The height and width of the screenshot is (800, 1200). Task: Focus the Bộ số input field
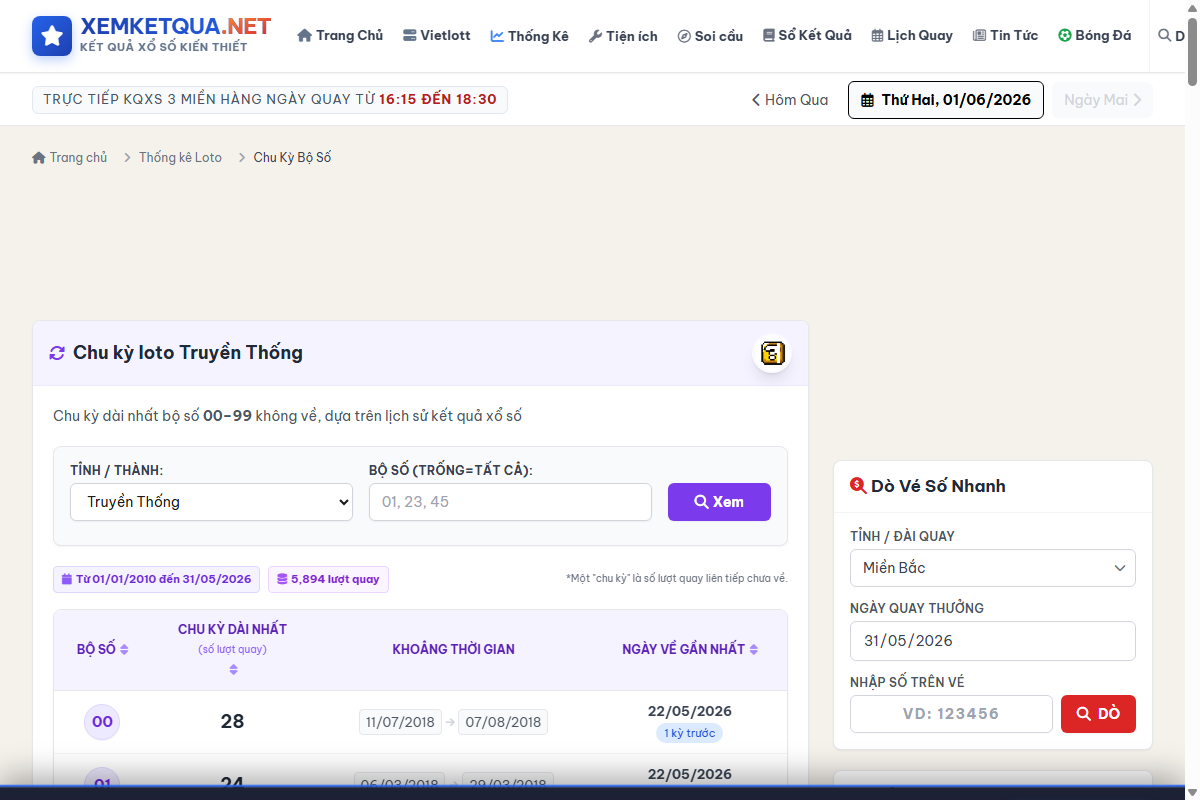(x=510, y=502)
